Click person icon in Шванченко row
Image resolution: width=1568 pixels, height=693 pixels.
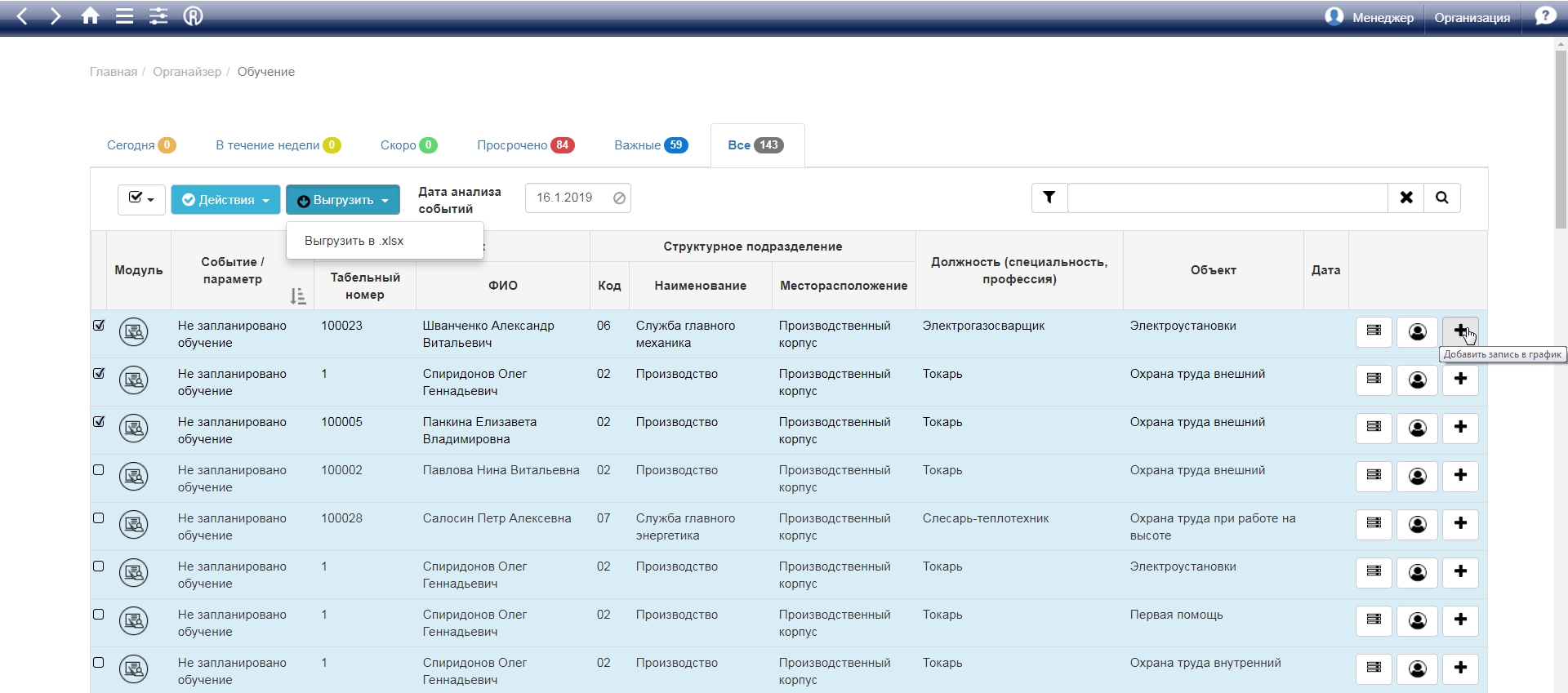click(1418, 332)
